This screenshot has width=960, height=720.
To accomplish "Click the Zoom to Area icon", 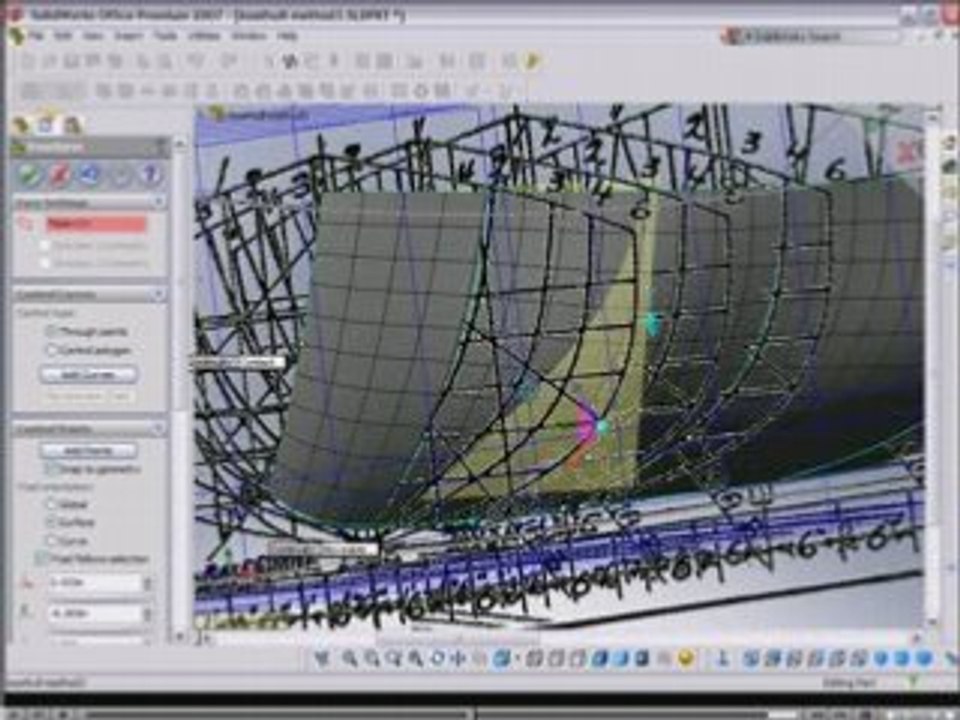I will click(372, 659).
